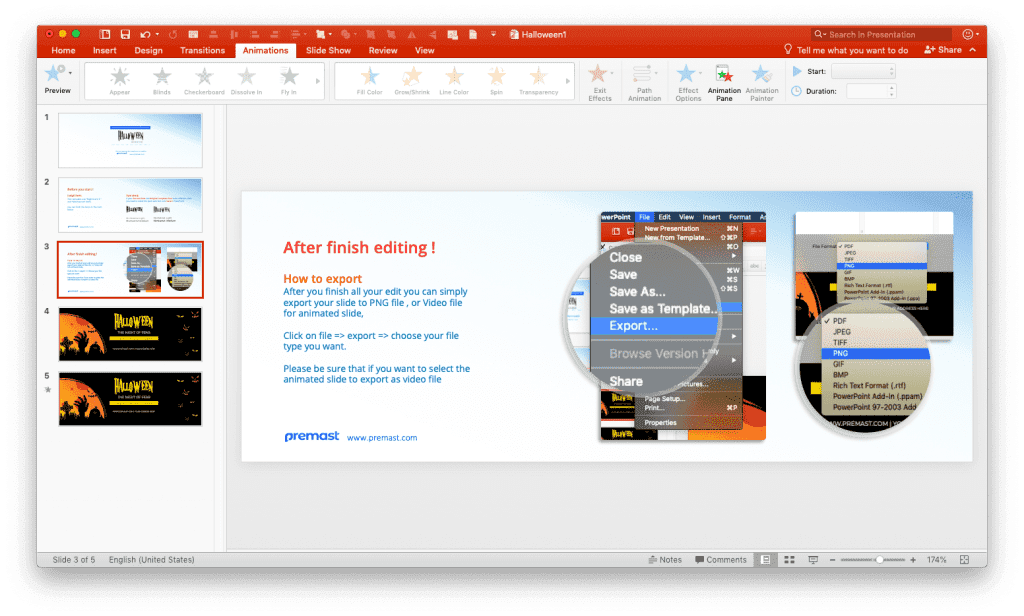This screenshot has width=1024, height=616.
Task: Toggle the Animation Pane
Action: click(724, 83)
